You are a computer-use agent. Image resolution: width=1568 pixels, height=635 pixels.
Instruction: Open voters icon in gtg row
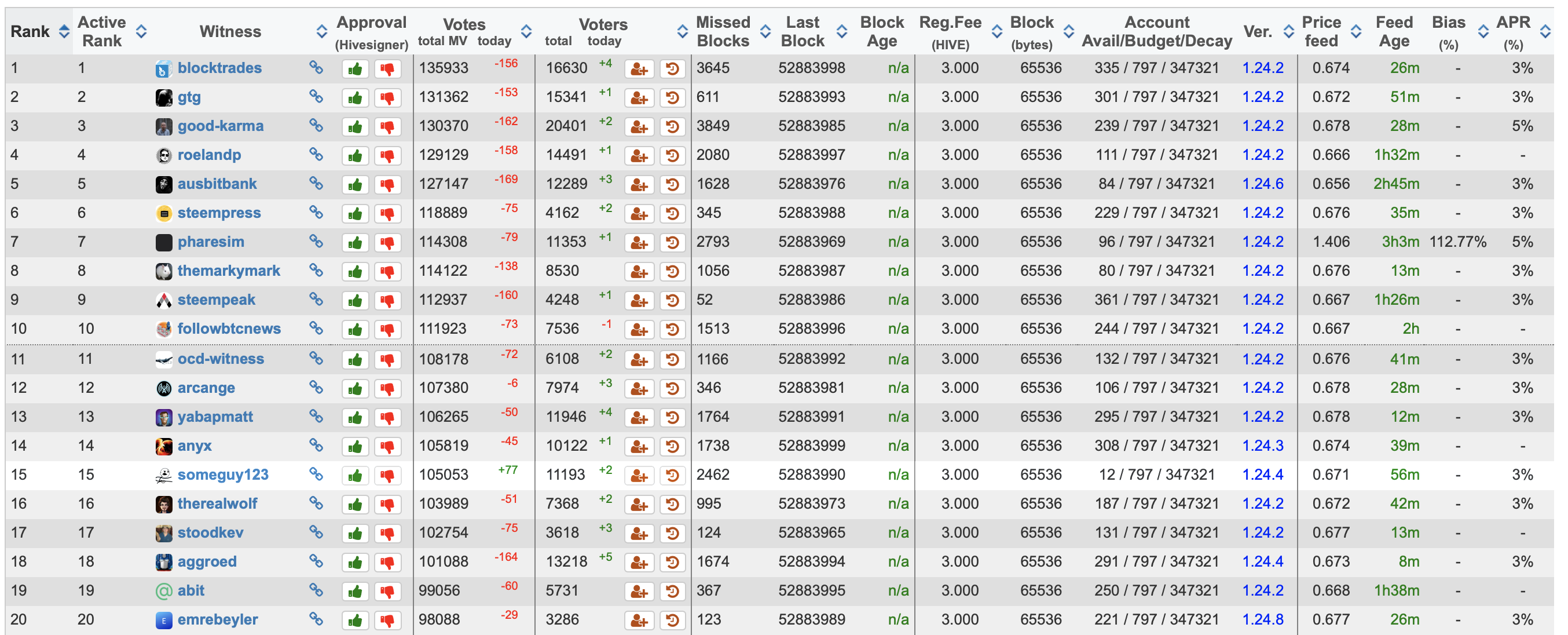click(639, 98)
